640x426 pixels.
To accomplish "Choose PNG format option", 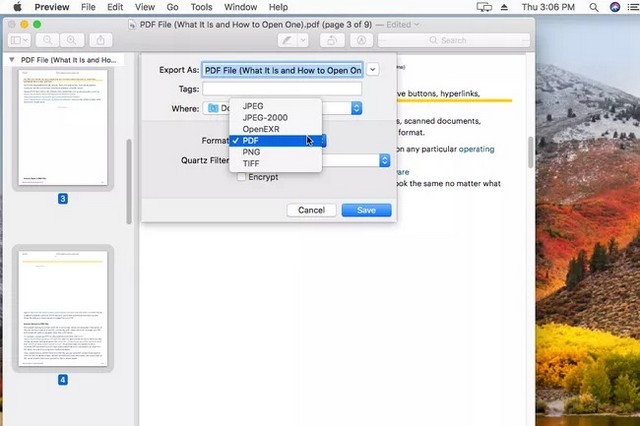I will [276, 152].
